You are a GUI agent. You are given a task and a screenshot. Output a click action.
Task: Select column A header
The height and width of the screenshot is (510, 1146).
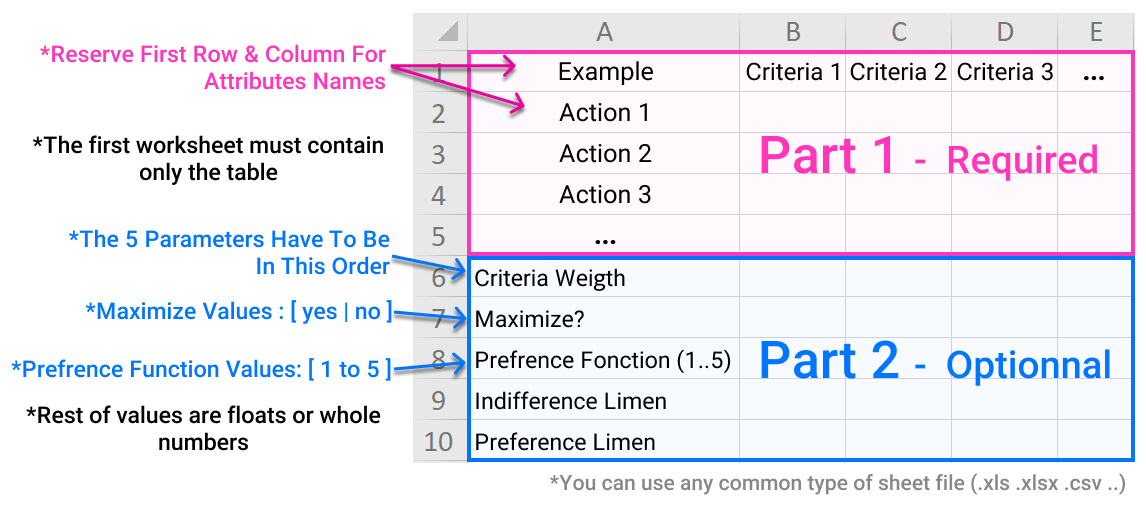(604, 32)
